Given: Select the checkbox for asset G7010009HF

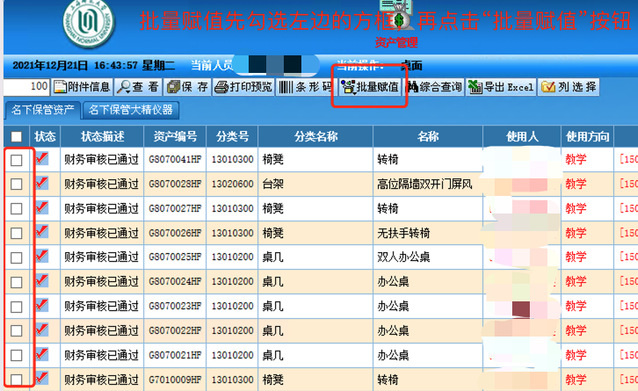Looking at the screenshot, I should coord(17,380).
